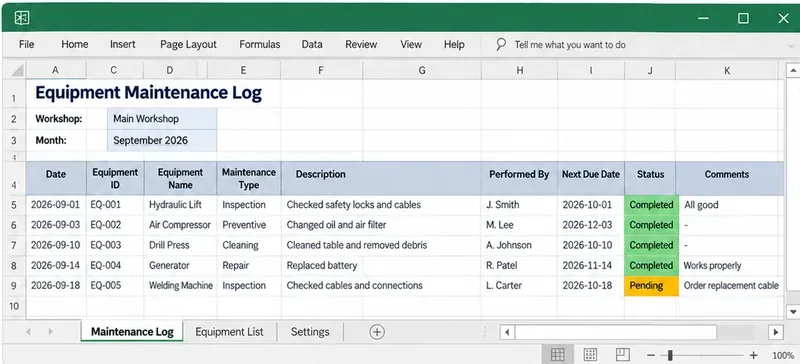Open the Data tab
Viewport: 800px width, 364px height.
(312, 44)
